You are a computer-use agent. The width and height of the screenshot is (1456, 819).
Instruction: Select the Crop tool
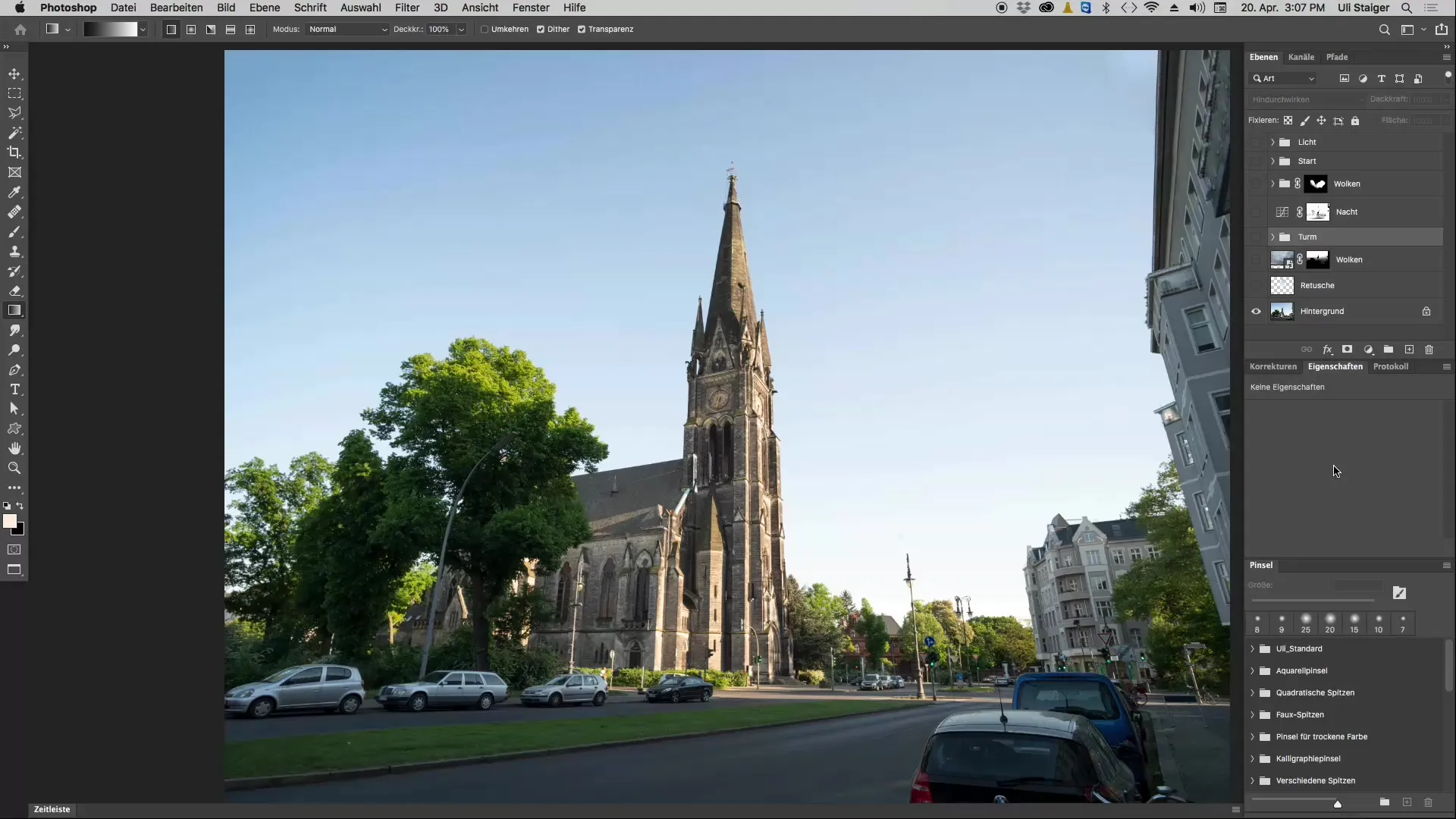14,152
